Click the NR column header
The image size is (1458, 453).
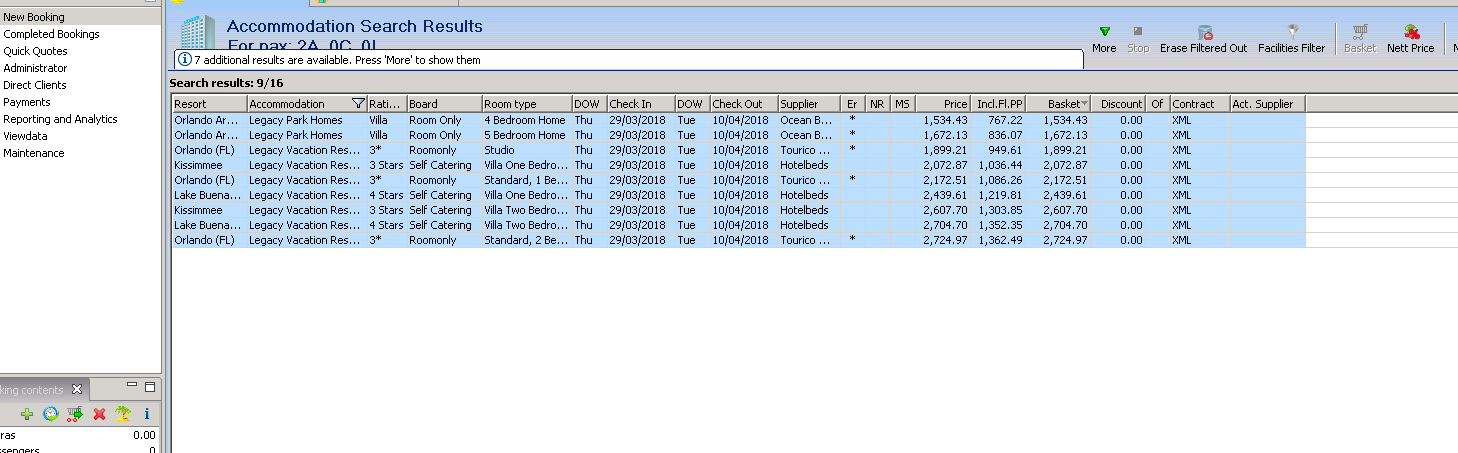pos(877,104)
